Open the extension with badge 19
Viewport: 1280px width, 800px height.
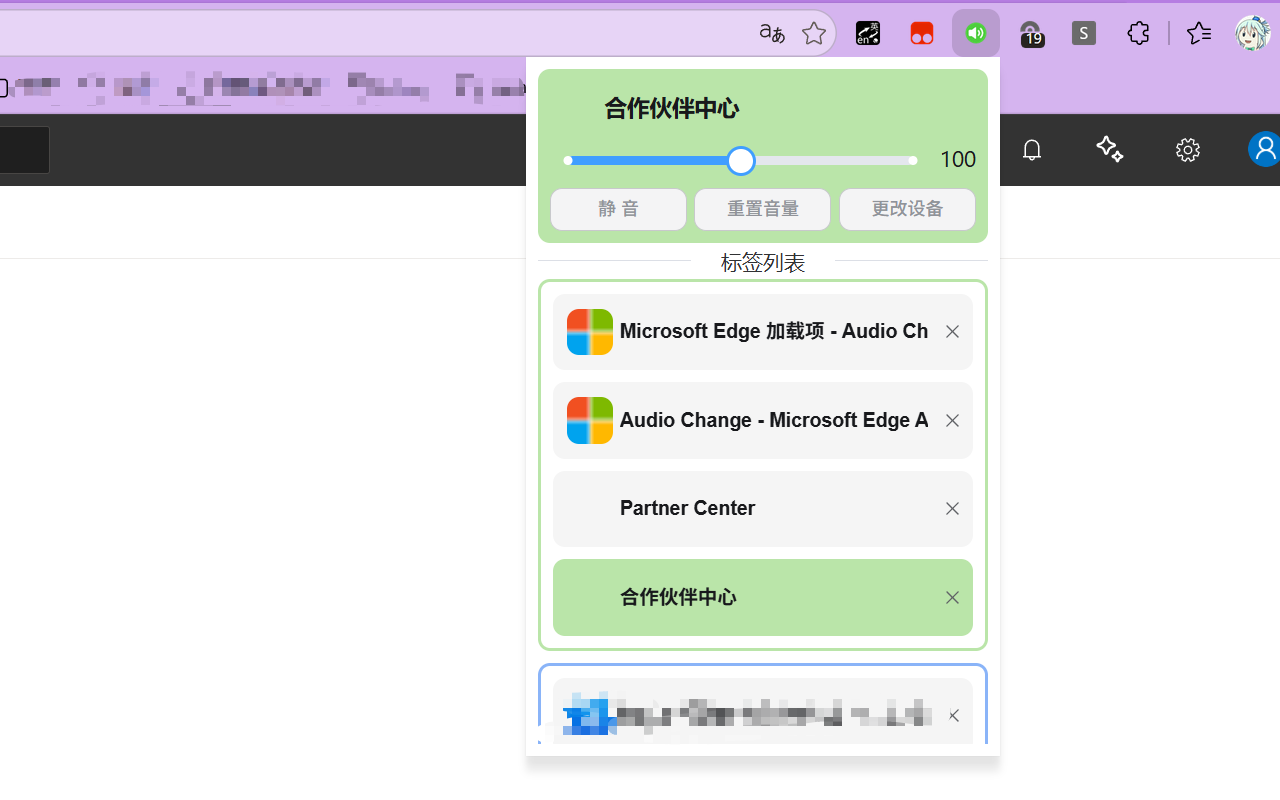1030,34
